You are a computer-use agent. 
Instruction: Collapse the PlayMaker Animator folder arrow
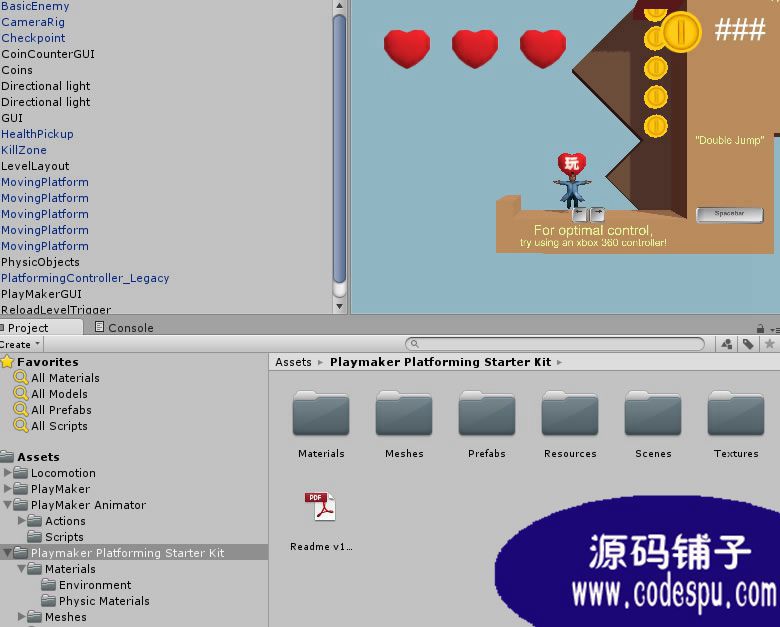pos(7,504)
